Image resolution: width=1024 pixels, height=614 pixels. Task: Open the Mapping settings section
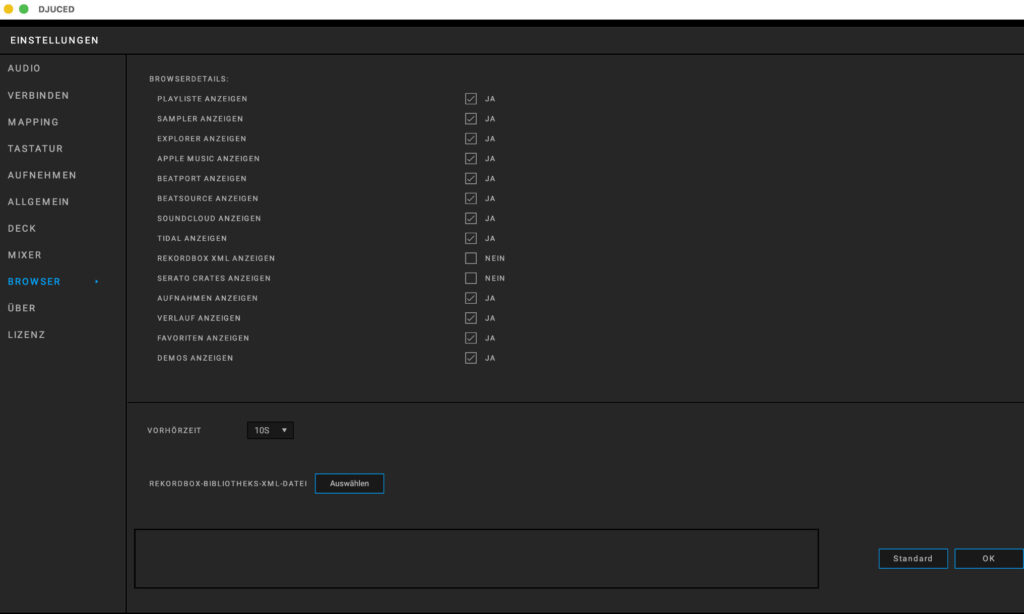coord(33,122)
